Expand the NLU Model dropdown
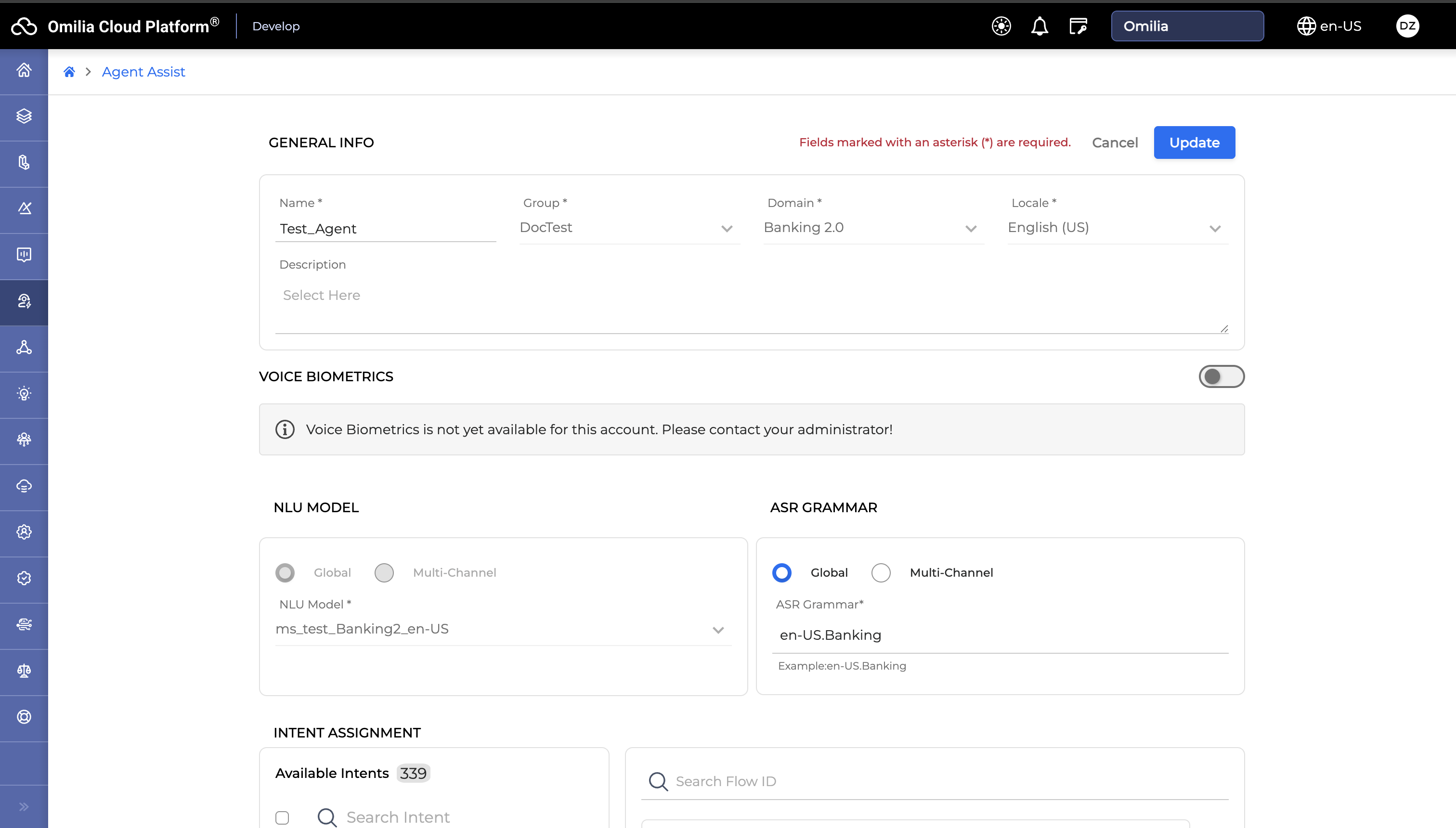The image size is (1456, 828). click(x=503, y=630)
